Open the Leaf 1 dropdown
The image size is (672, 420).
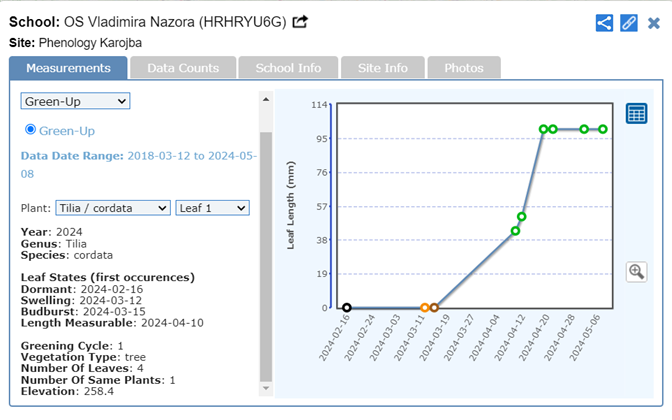[212, 207]
